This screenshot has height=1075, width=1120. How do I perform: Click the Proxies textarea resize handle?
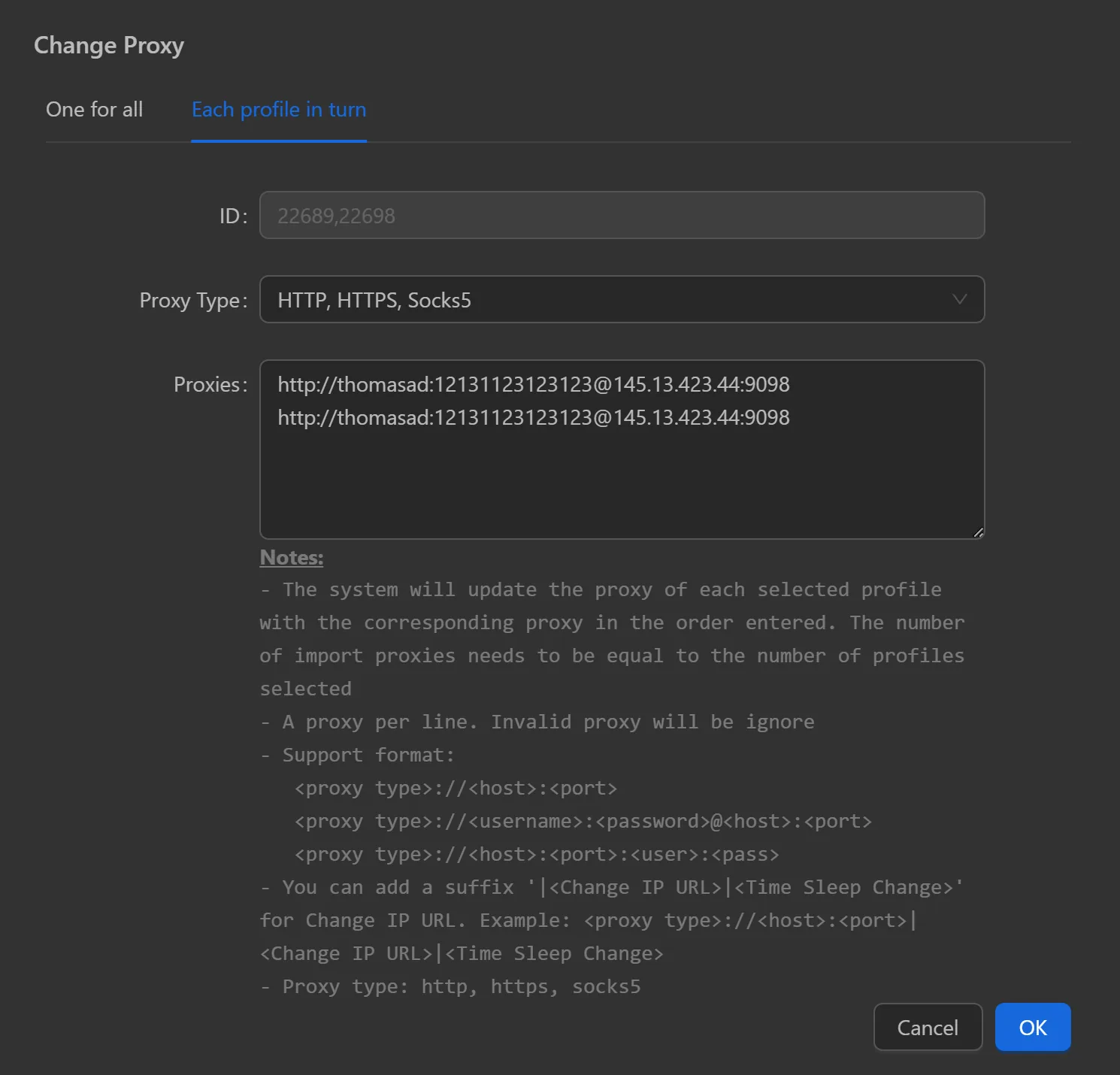tap(979, 531)
